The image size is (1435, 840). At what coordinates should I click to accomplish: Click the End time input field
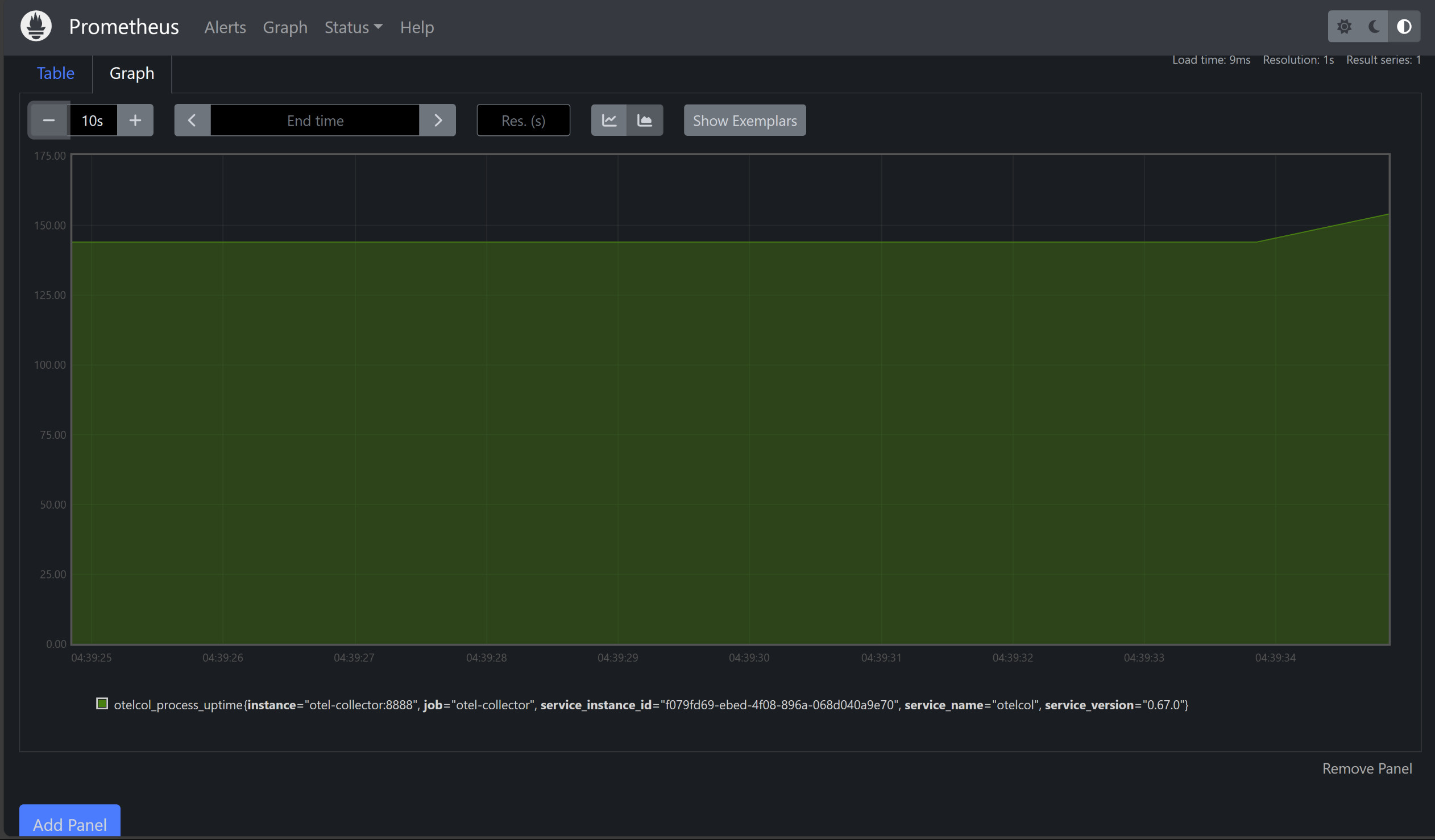[x=315, y=120]
